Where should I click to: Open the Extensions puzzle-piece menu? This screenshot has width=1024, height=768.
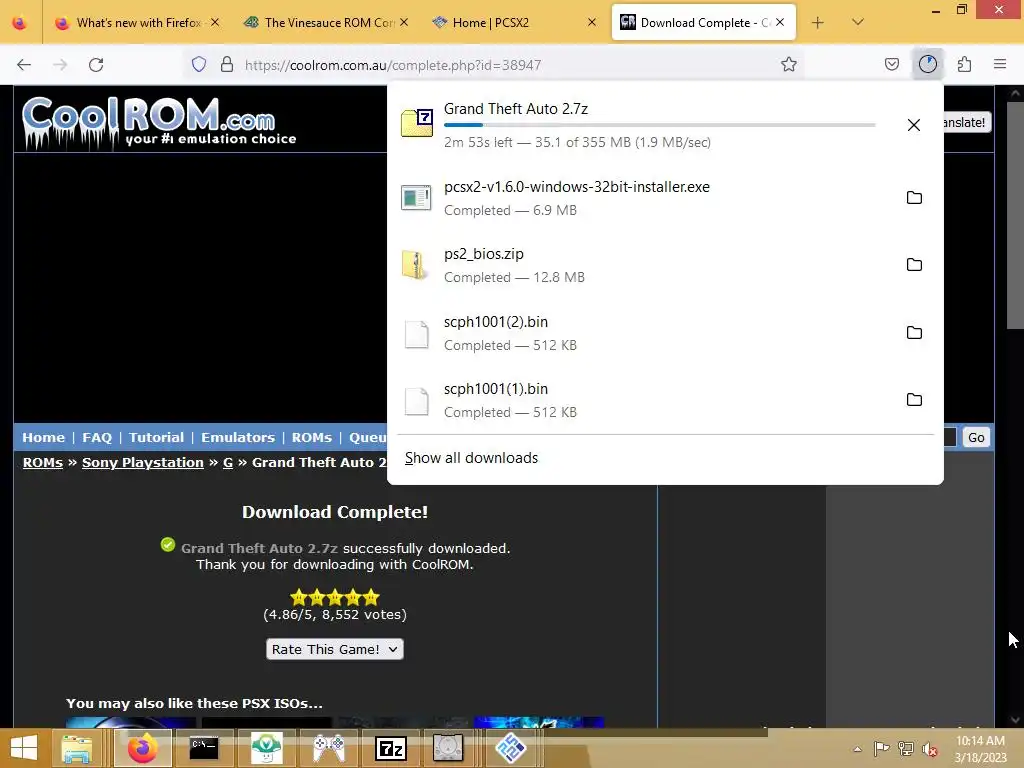point(964,64)
